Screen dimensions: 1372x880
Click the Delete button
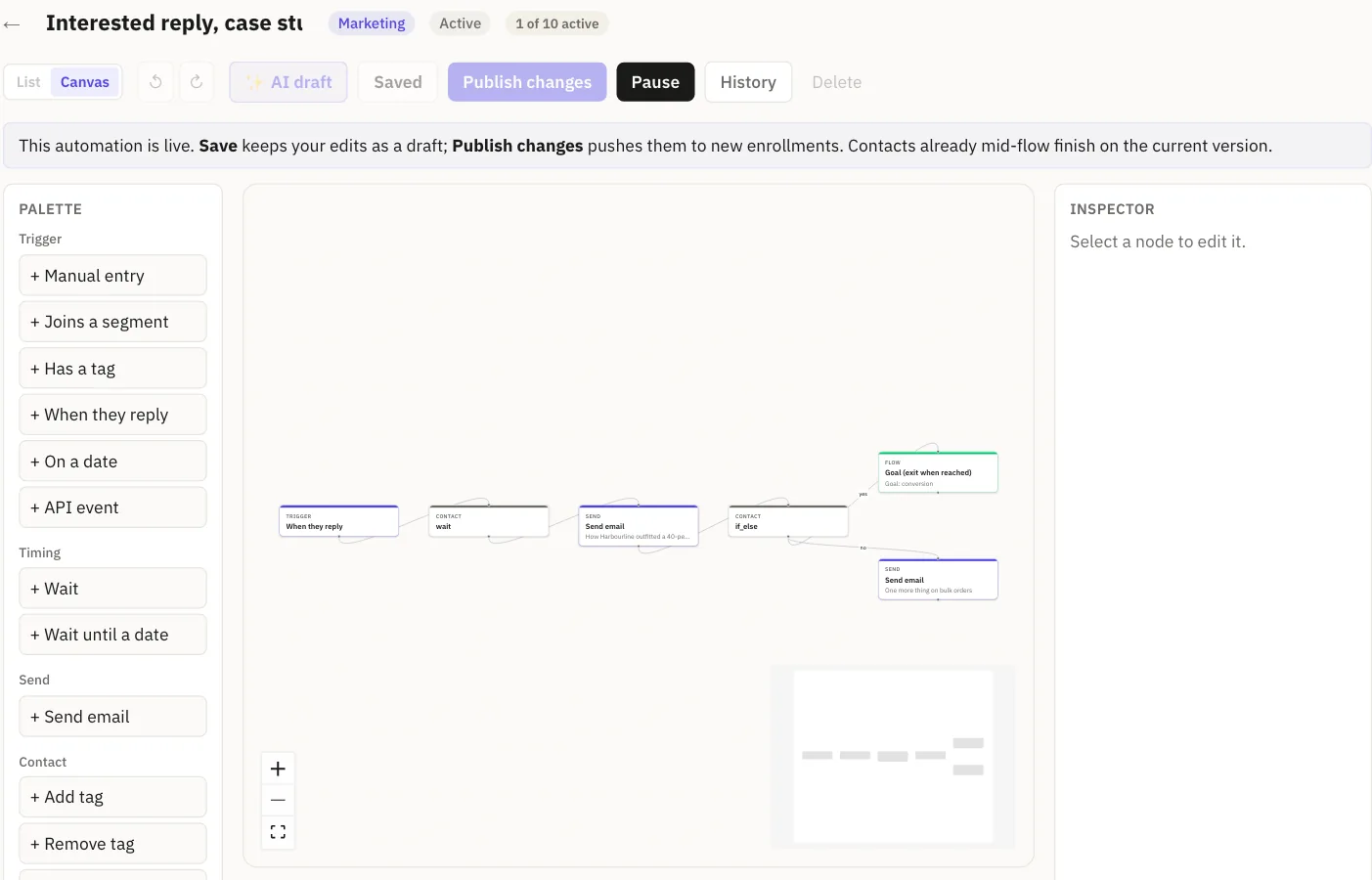[837, 82]
